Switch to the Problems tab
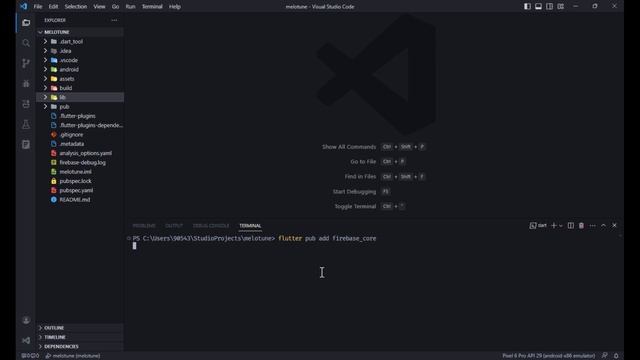Image resolution: width=640 pixels, height=360 pixels. [144, 226]
